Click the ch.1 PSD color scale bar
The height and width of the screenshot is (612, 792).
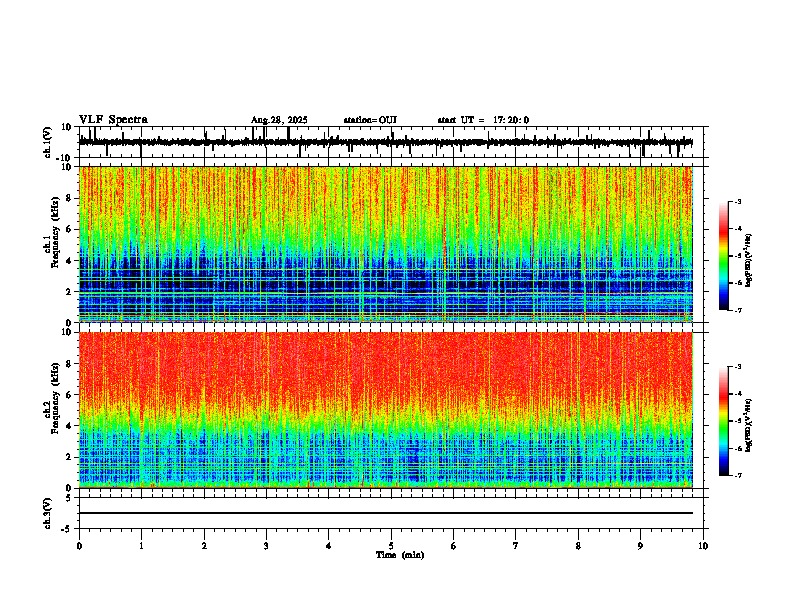(x=724, y=256)
